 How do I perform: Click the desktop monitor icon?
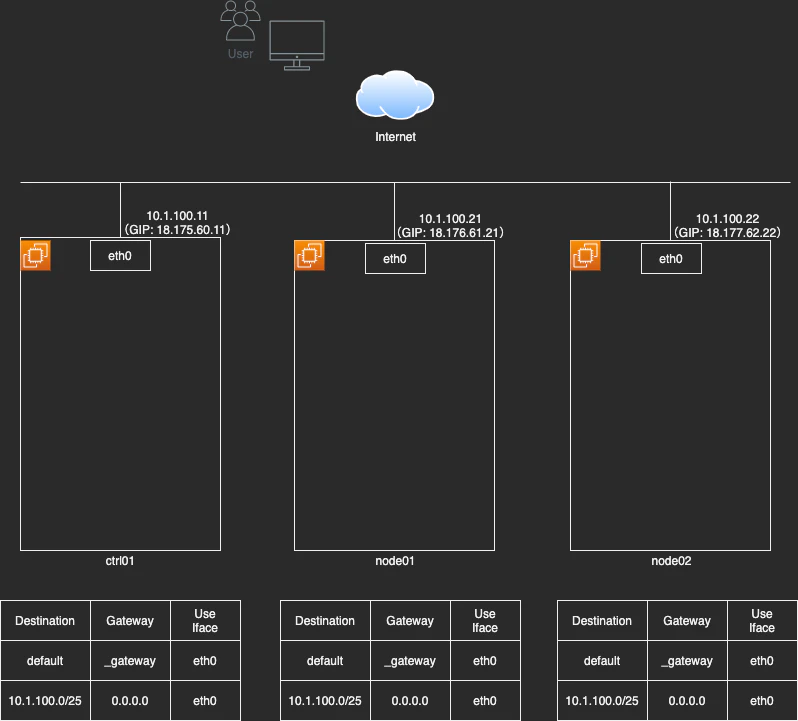coord(297,45)
